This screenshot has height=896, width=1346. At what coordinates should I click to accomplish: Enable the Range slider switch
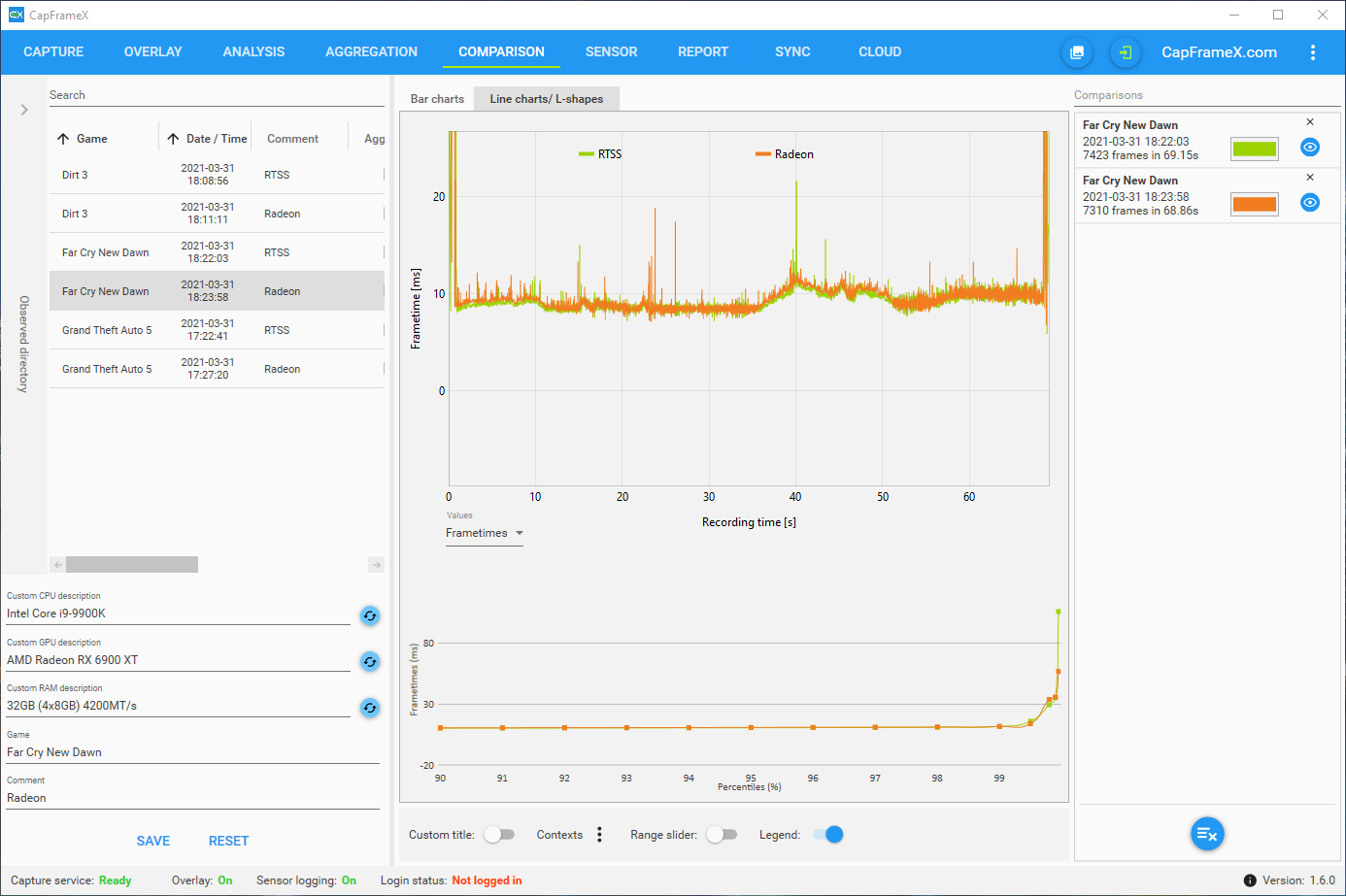point(722,835)
